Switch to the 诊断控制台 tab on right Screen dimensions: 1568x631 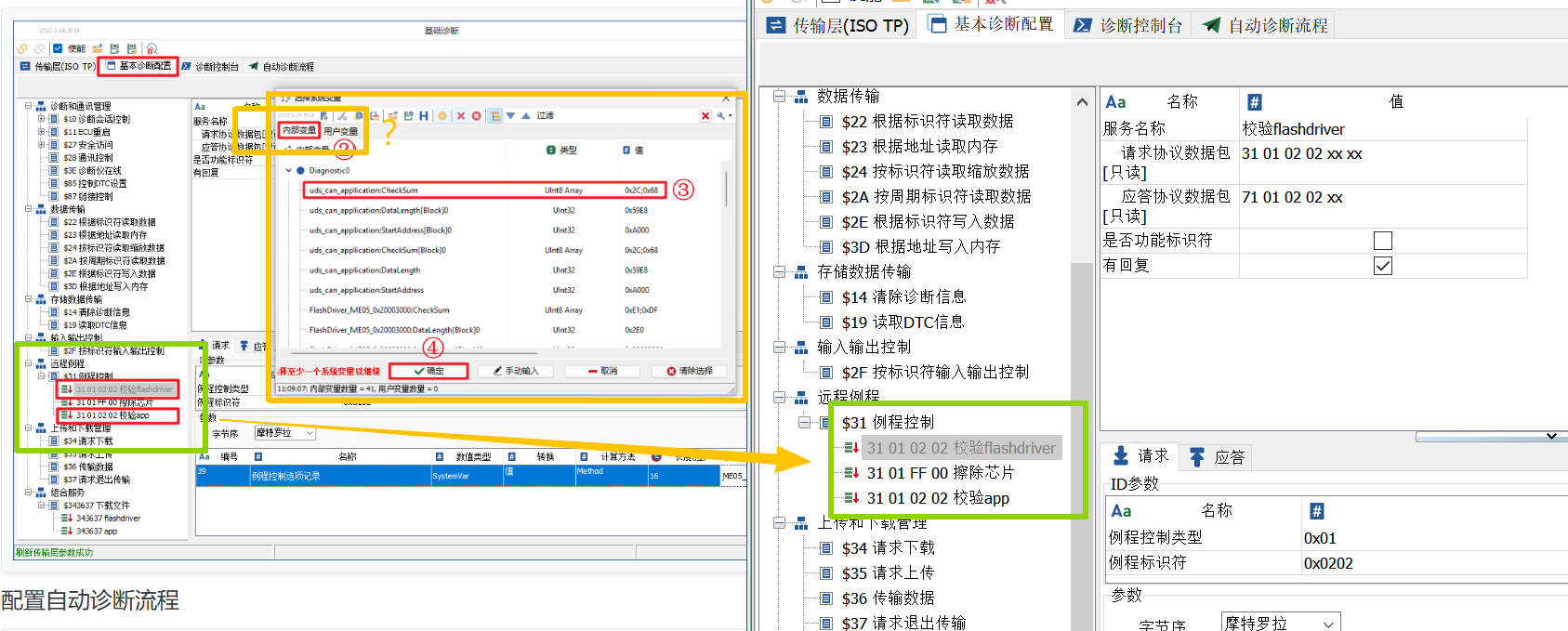click(1128, 25)
